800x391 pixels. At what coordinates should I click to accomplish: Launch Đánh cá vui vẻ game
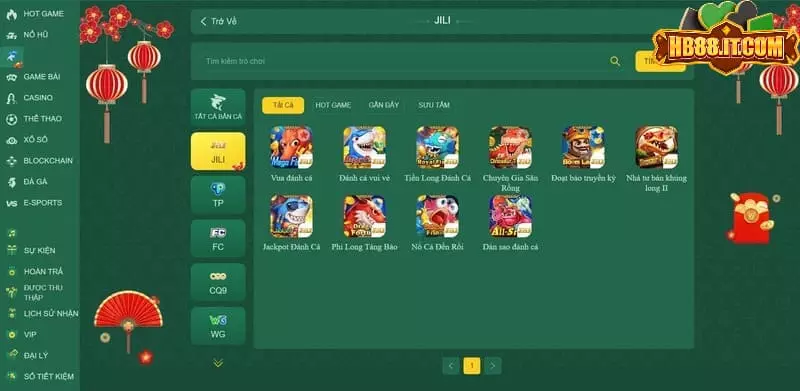364,147
